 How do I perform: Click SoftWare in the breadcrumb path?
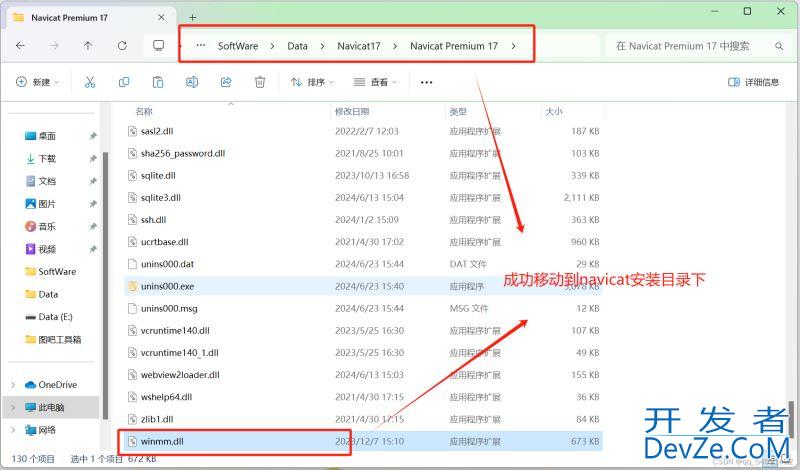click(238, 46)
